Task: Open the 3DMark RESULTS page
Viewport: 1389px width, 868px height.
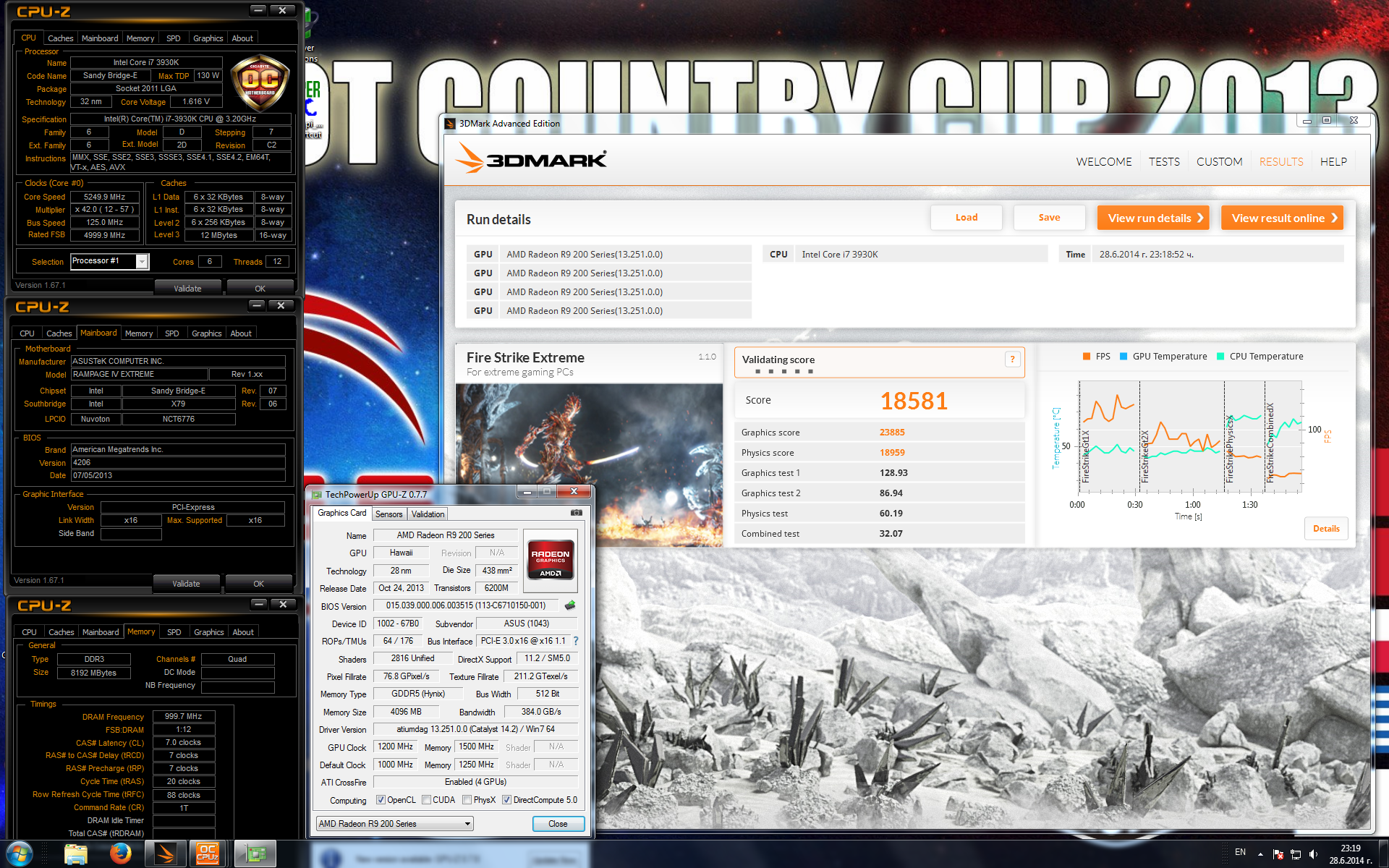Action: [x=1281, y=161]
